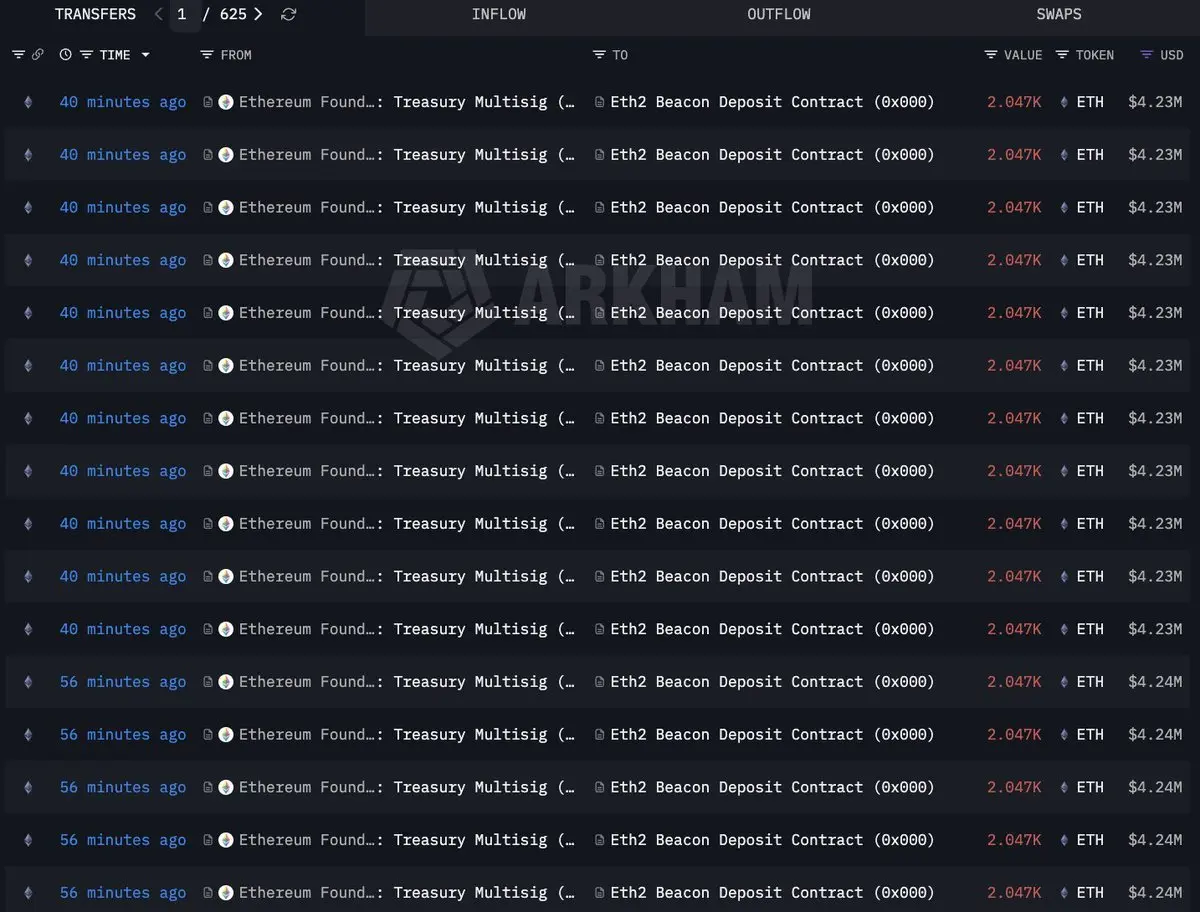Click the 2.047K value in topmost row
Screen dimensions: 1200x912
(x=1014, y=102)
